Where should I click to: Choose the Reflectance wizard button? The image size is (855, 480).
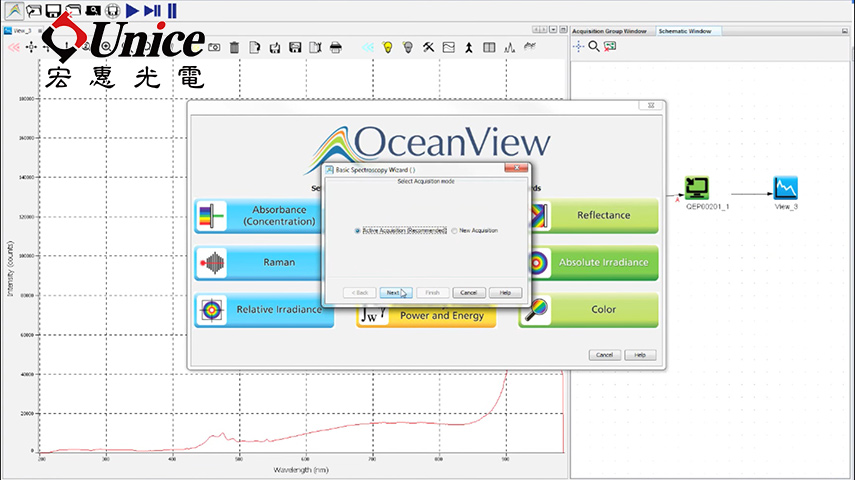point(594,216)
